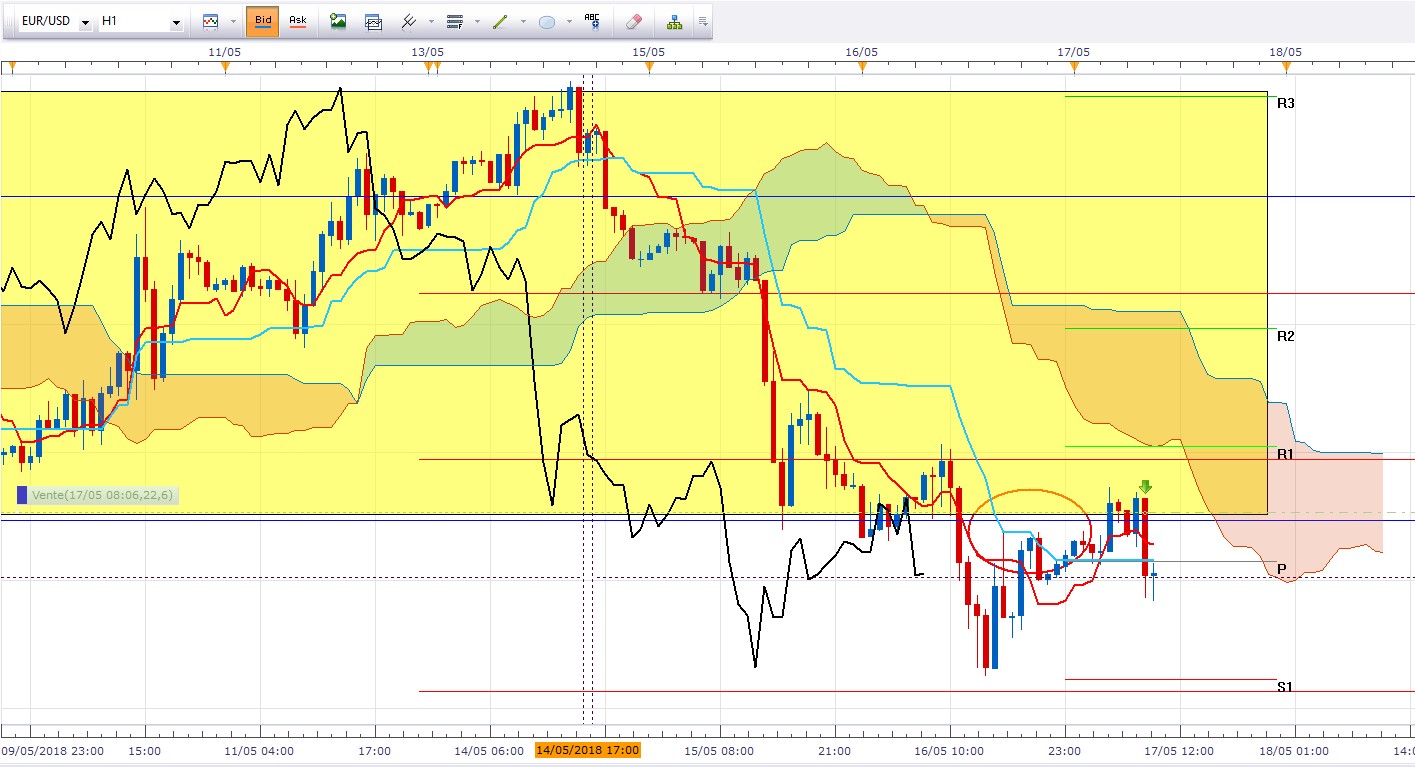Click the R1 pivot level label

pyautogui.click(x=1286, y=454)
